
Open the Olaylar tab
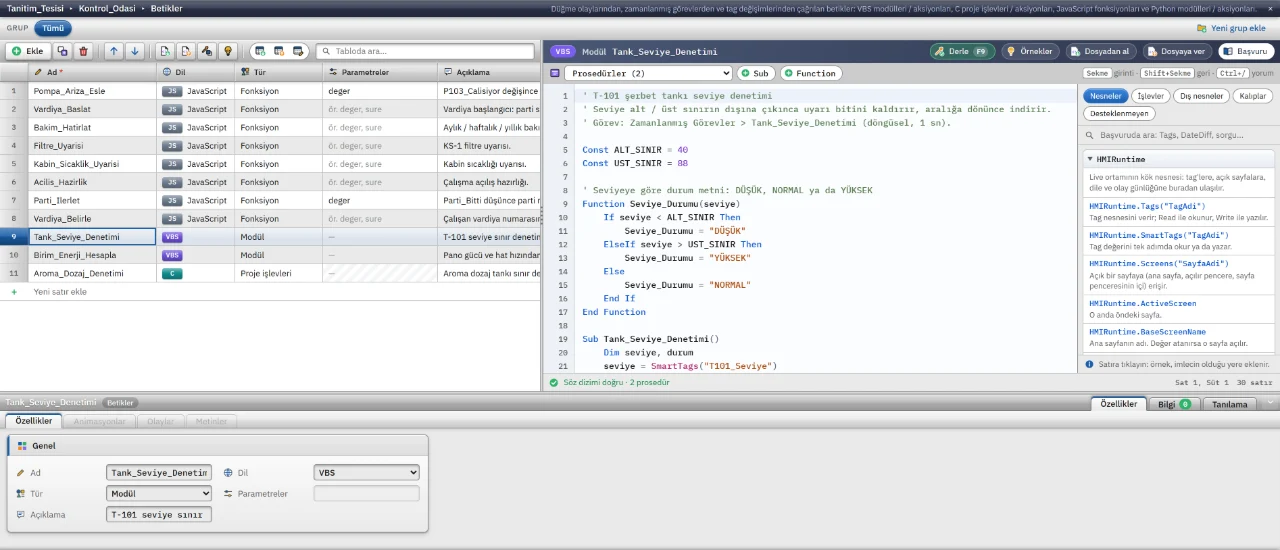160,421
